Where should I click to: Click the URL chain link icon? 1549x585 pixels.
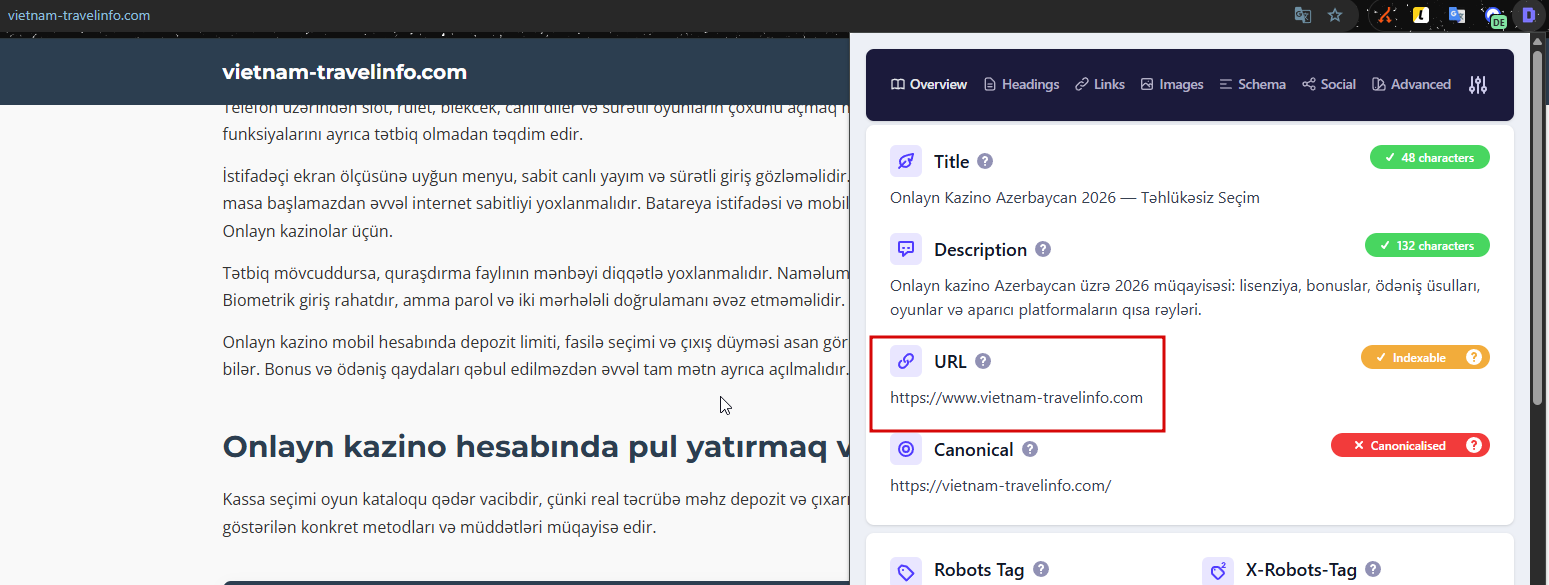click(x=906, y=361)
